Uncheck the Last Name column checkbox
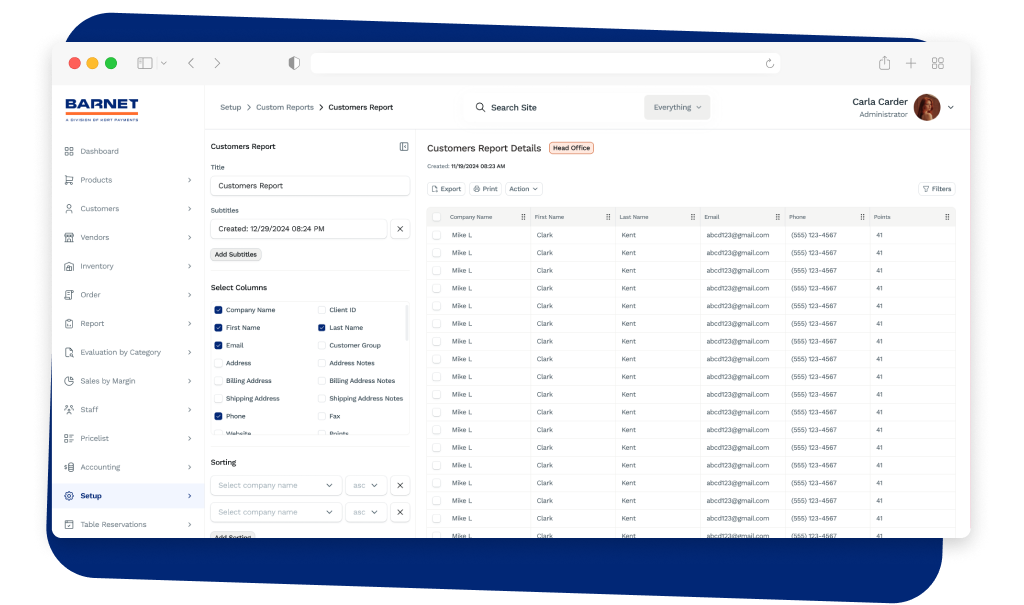Viewport: 1024px width, 605px height. pos(321,328)
